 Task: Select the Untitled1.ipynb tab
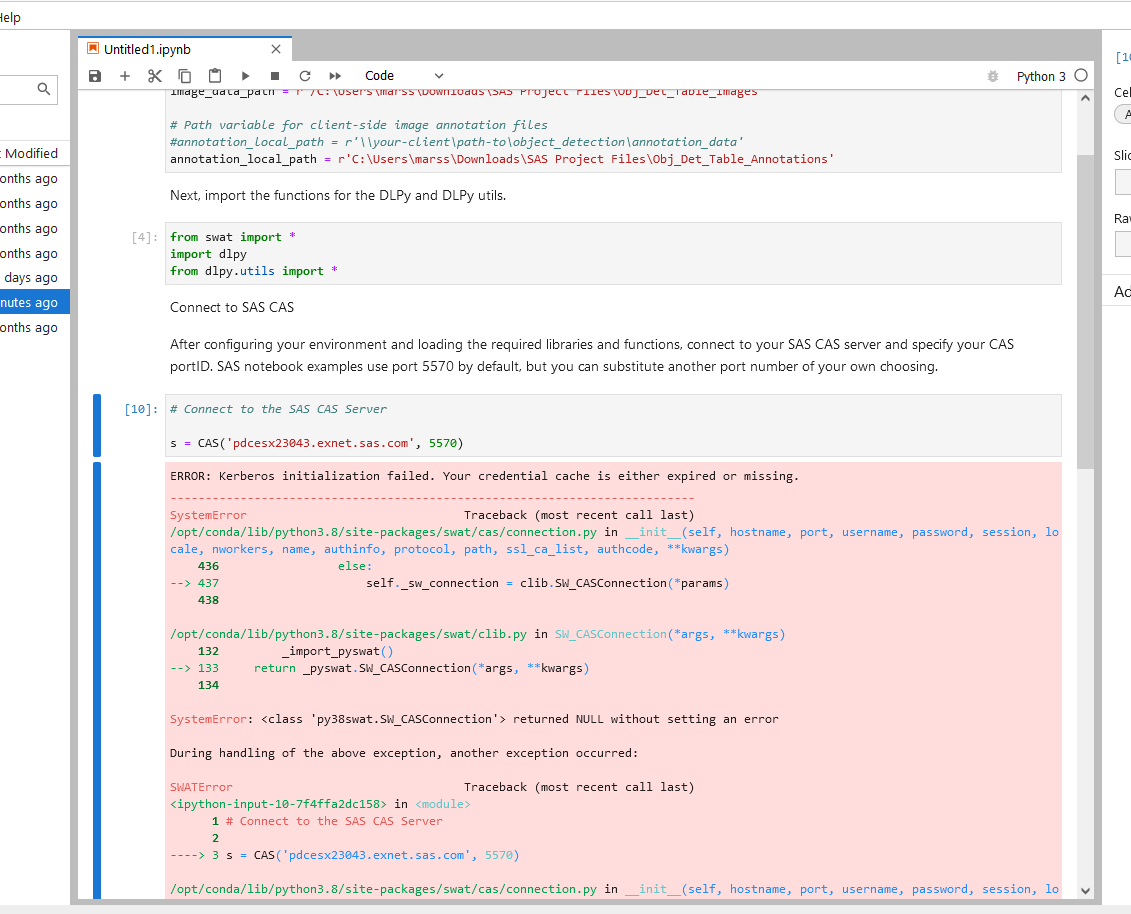click(x=147, y=49)
